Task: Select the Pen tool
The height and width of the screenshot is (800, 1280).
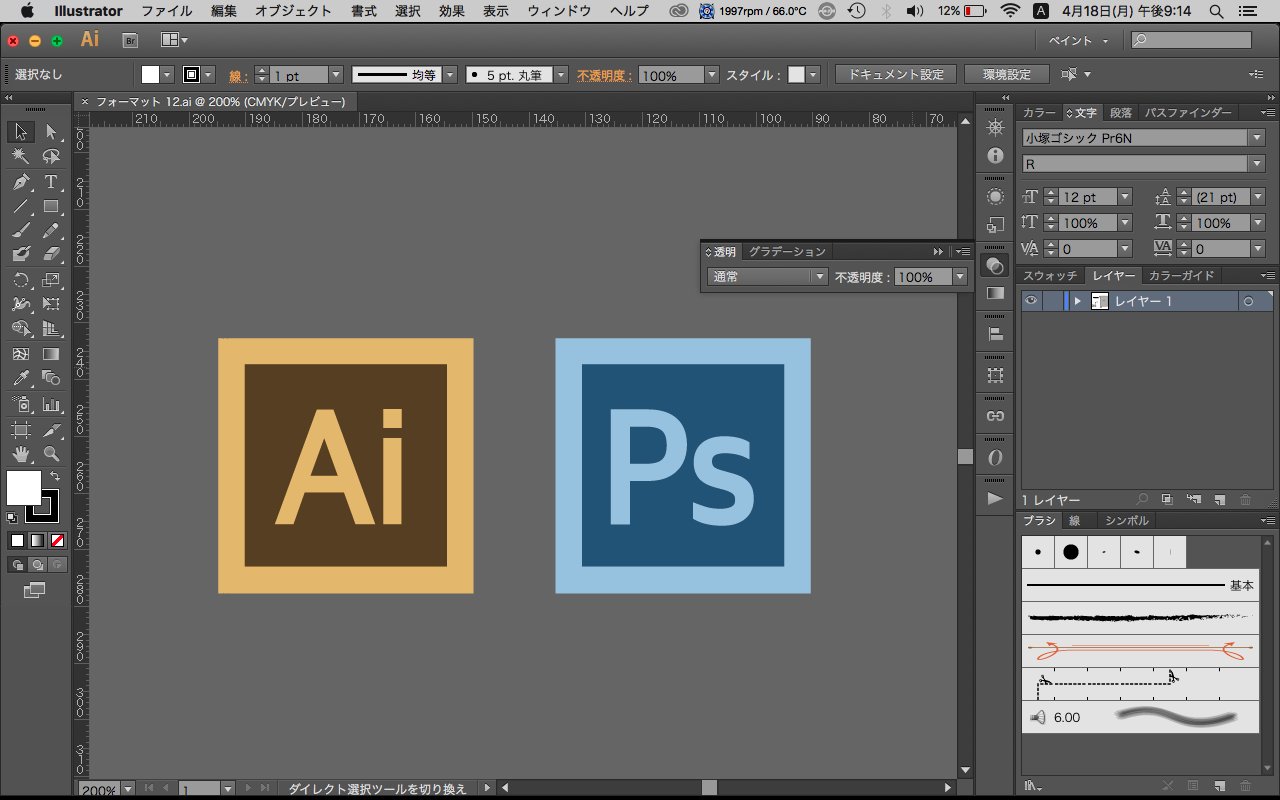Action: point(21,182)
